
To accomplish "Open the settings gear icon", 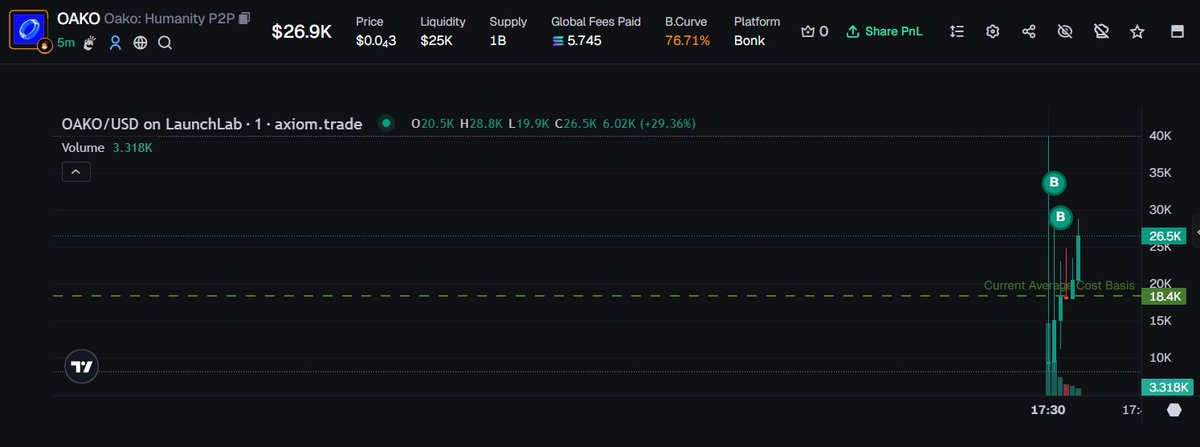I will pos(993,31).
